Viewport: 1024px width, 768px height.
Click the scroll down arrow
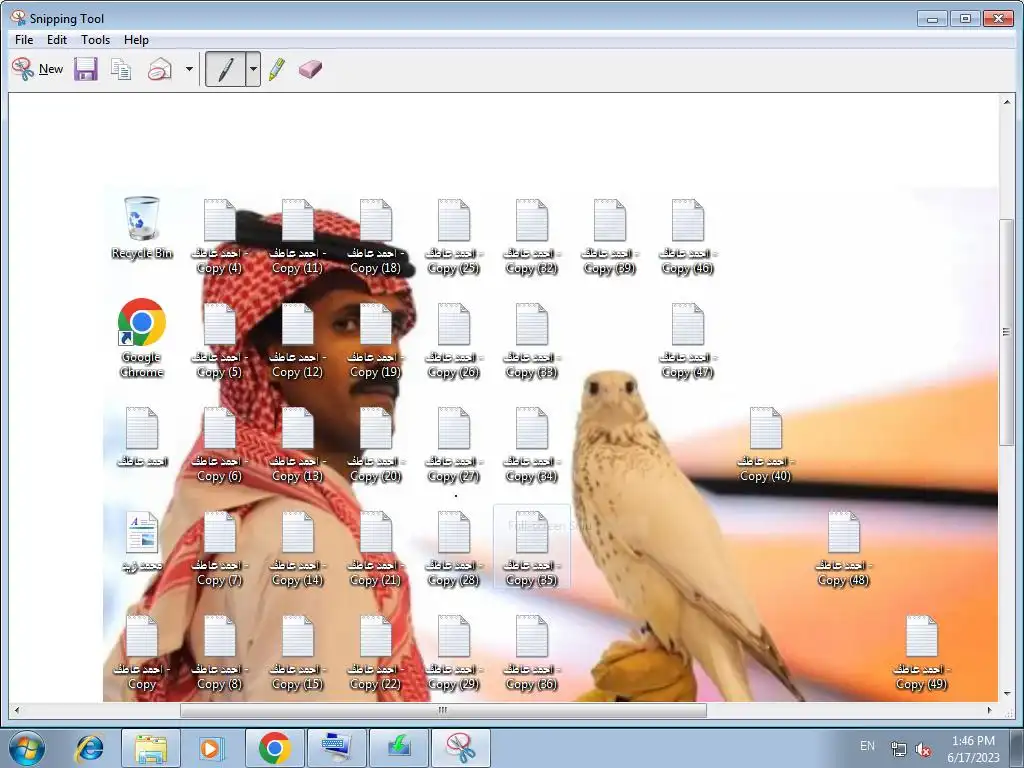click(1006, 694)
